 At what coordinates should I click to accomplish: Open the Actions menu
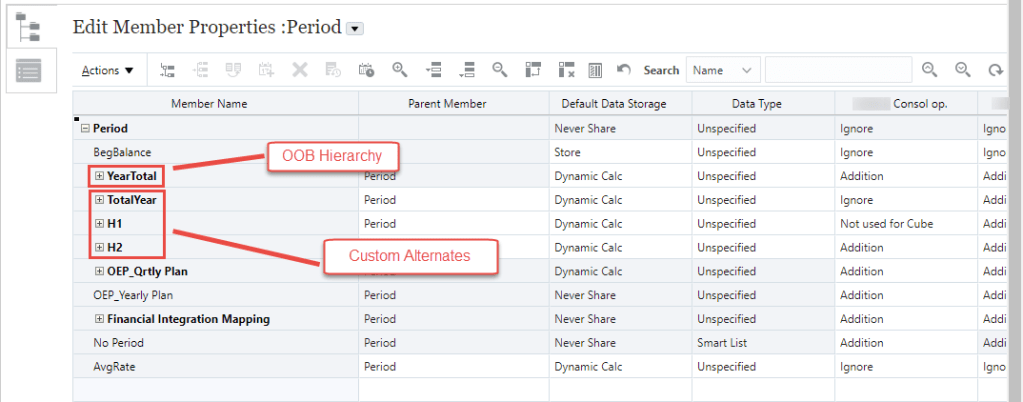click(x=107, y=70)
